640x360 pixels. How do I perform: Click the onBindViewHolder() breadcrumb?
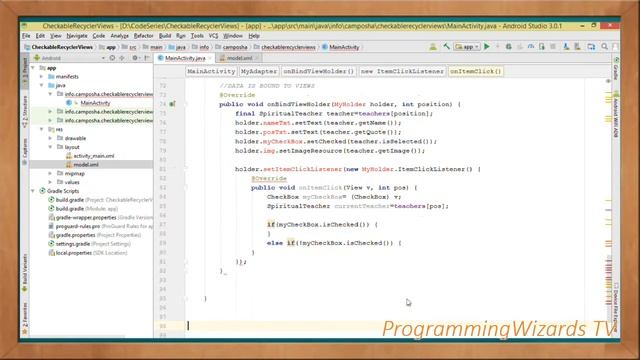click(318, 71)
